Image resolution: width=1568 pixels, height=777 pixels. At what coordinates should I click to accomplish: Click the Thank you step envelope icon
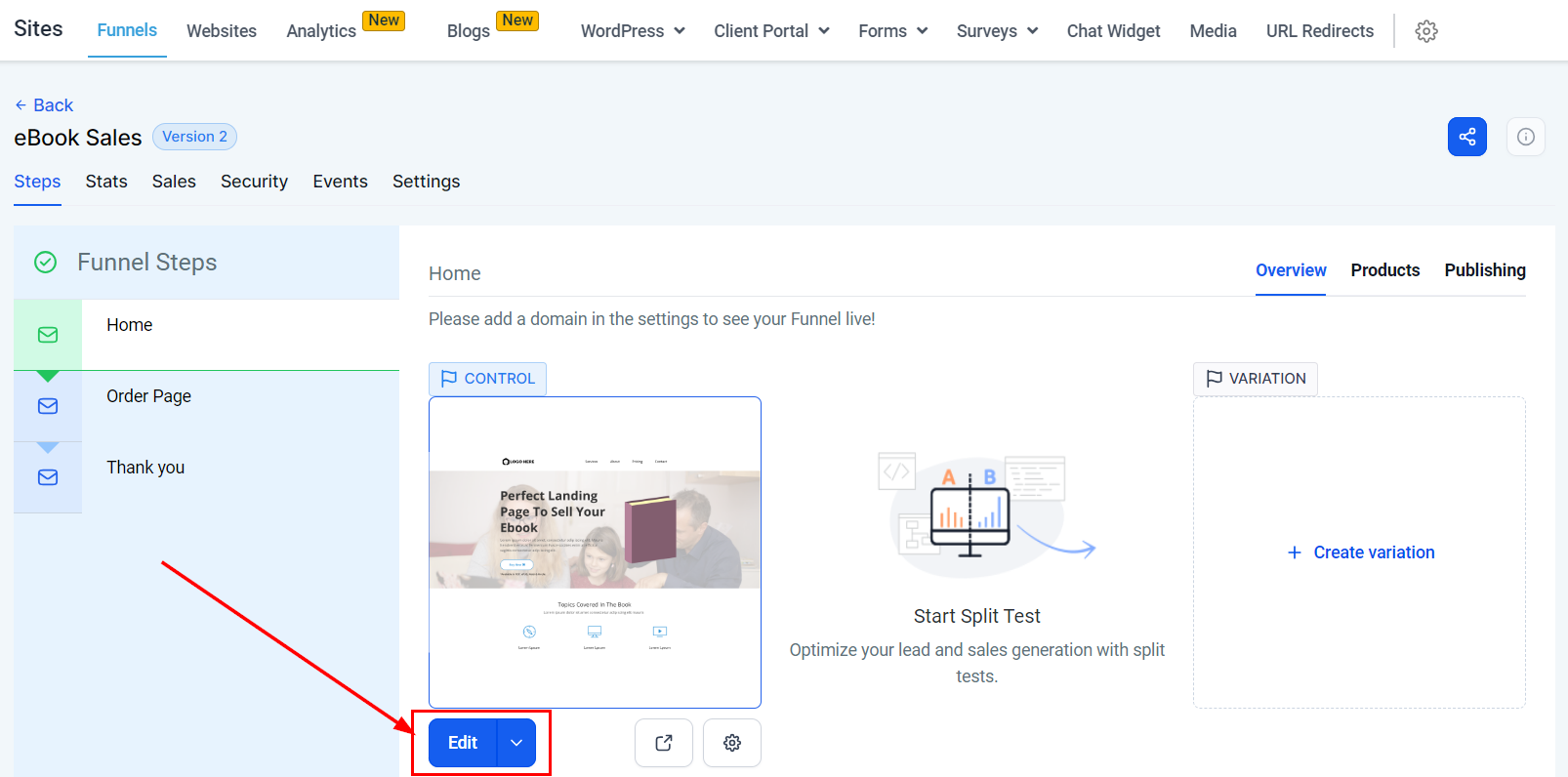(x=48, y=477)
